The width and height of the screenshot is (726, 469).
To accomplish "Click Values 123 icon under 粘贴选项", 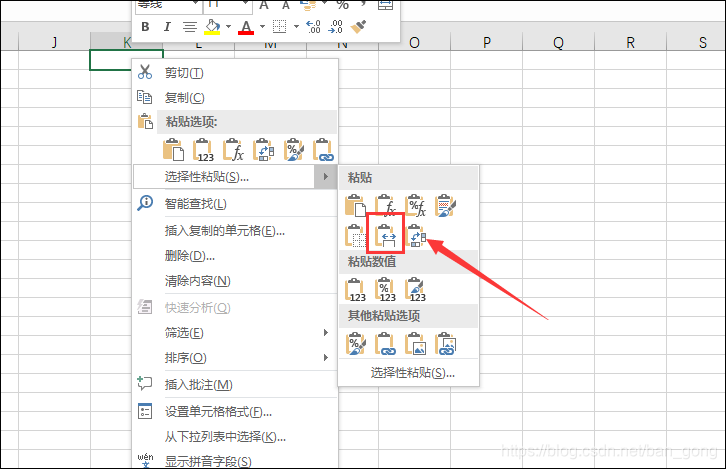I will pyautogui.click(x=203, y=150).
